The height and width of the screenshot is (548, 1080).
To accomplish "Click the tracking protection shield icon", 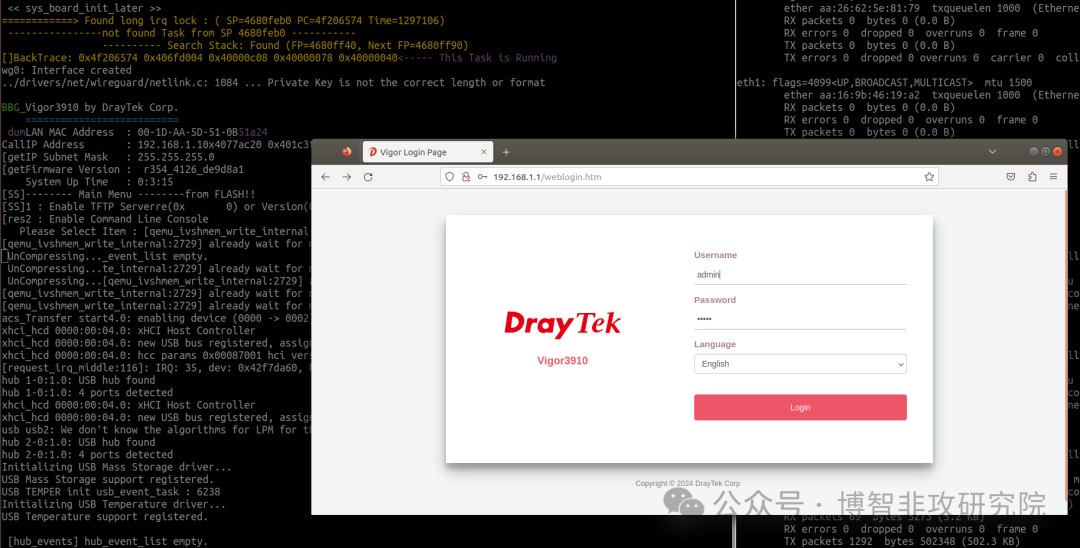I will [450, 177].
